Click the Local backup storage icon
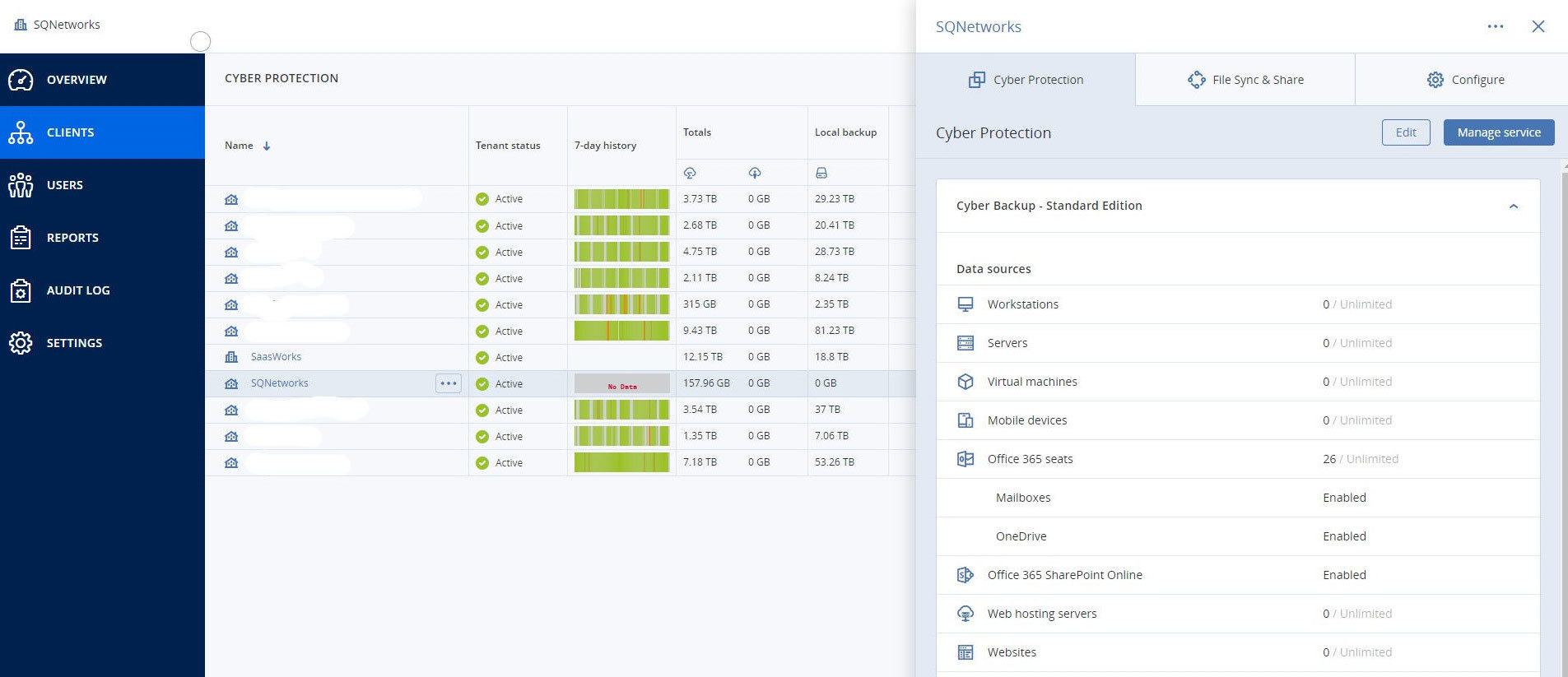The image size is (1568, 677). 821,173
